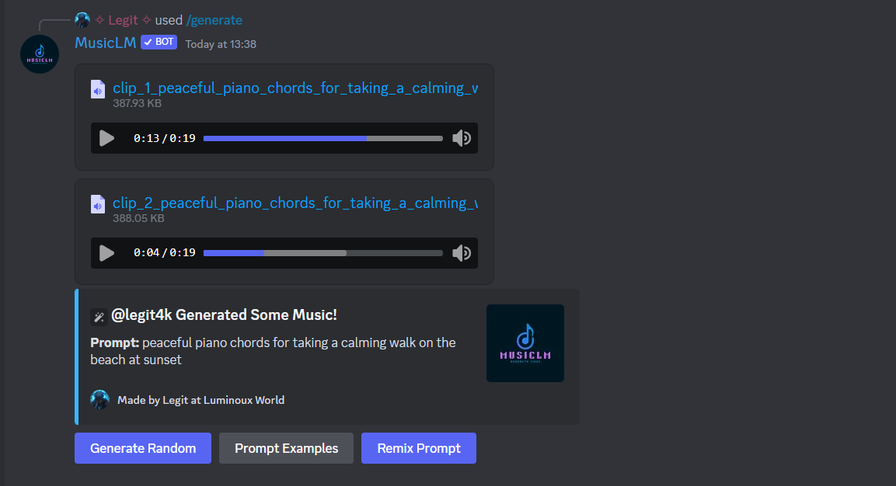The width and height of the screenshot is (896, 486).
Task: Click the Today at 13:38 timestamp
Action: pos(221,44)
